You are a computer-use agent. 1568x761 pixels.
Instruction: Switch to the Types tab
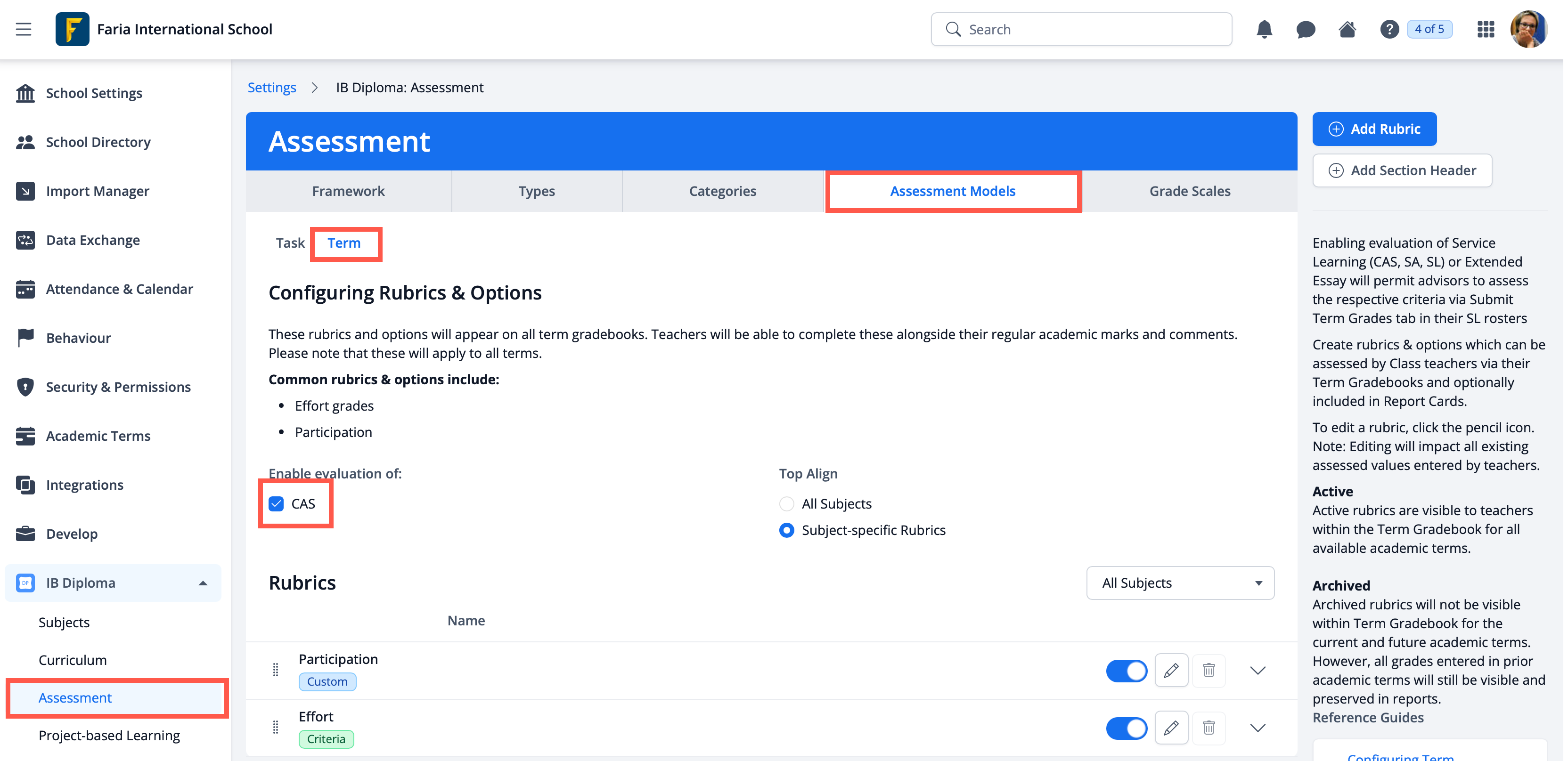(x=536, y=191)
